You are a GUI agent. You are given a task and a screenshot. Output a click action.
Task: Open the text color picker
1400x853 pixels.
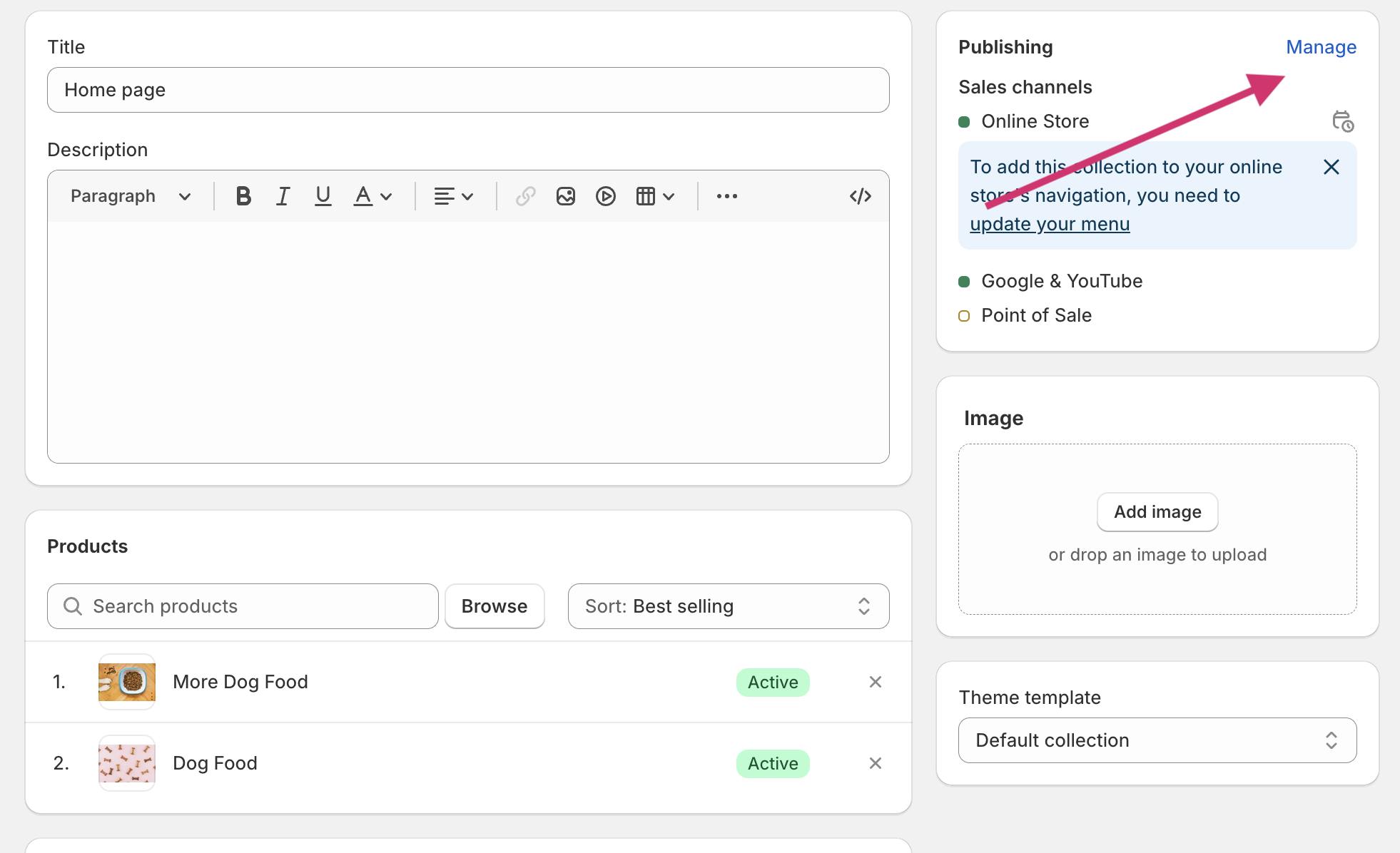point(373,196)
